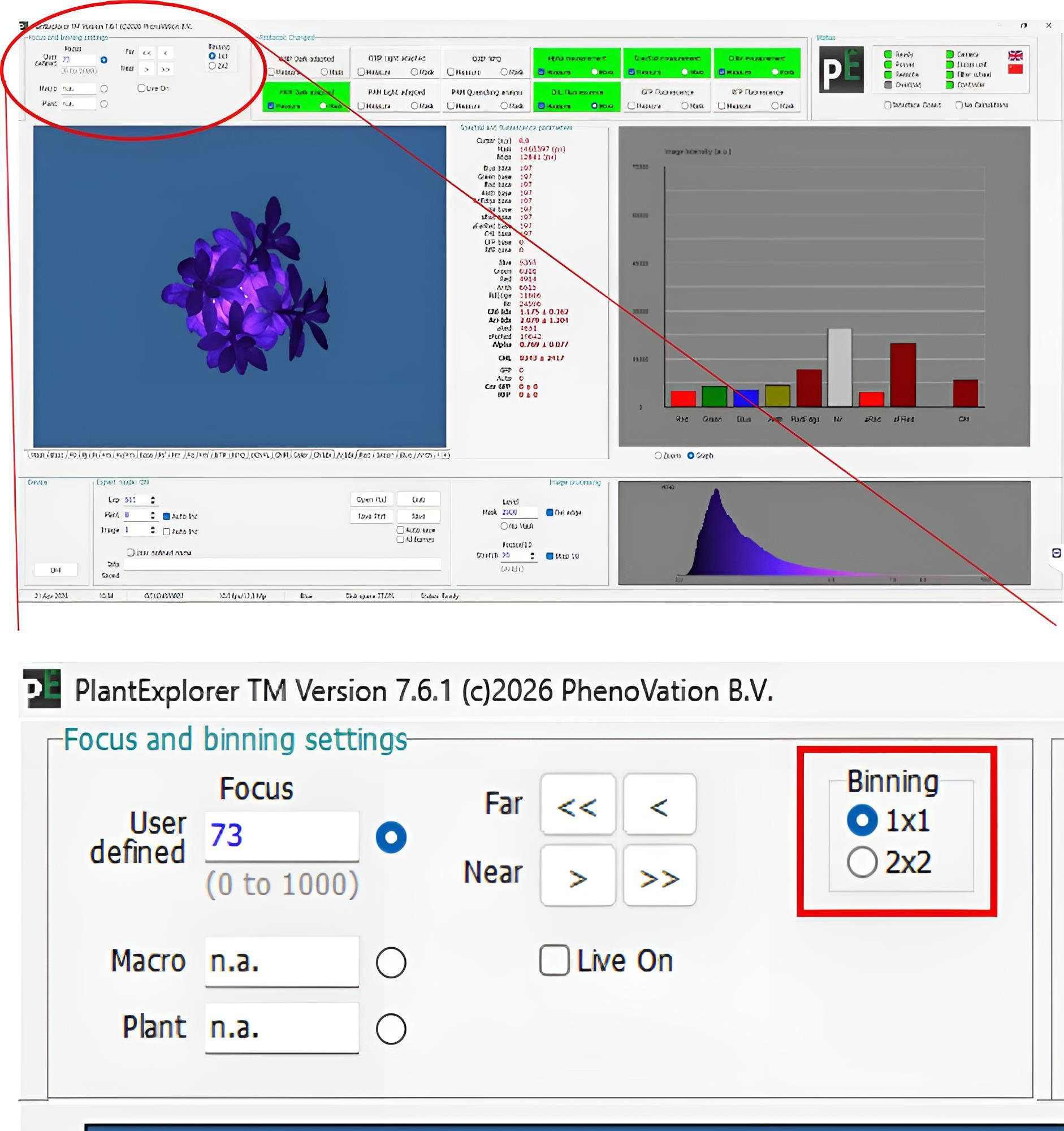Click the large PE logo in Status panel
The image size is (1064, 1131).
point(841,70)
